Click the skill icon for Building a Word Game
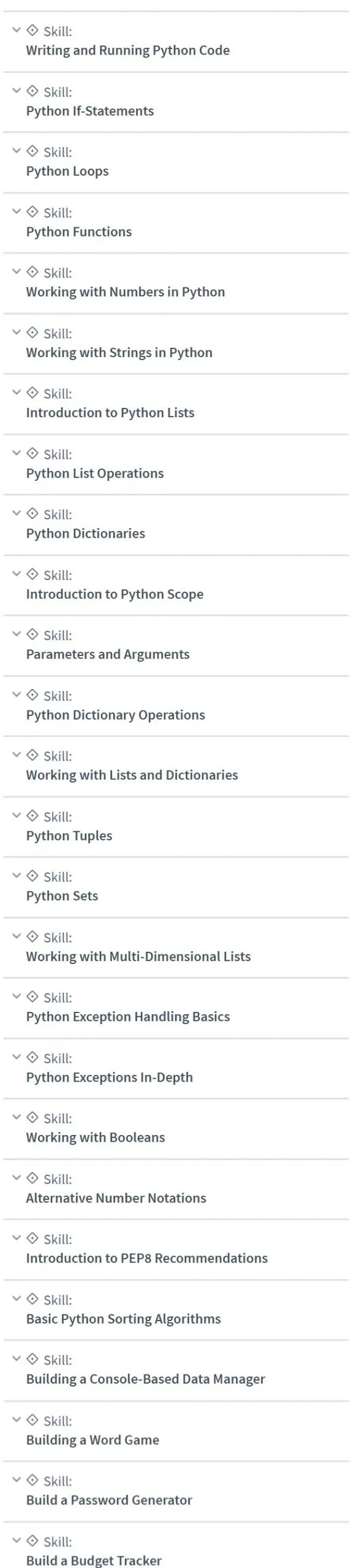Image resolution: width=351 pixels, height=1568 pixels. coord(32,1420)
